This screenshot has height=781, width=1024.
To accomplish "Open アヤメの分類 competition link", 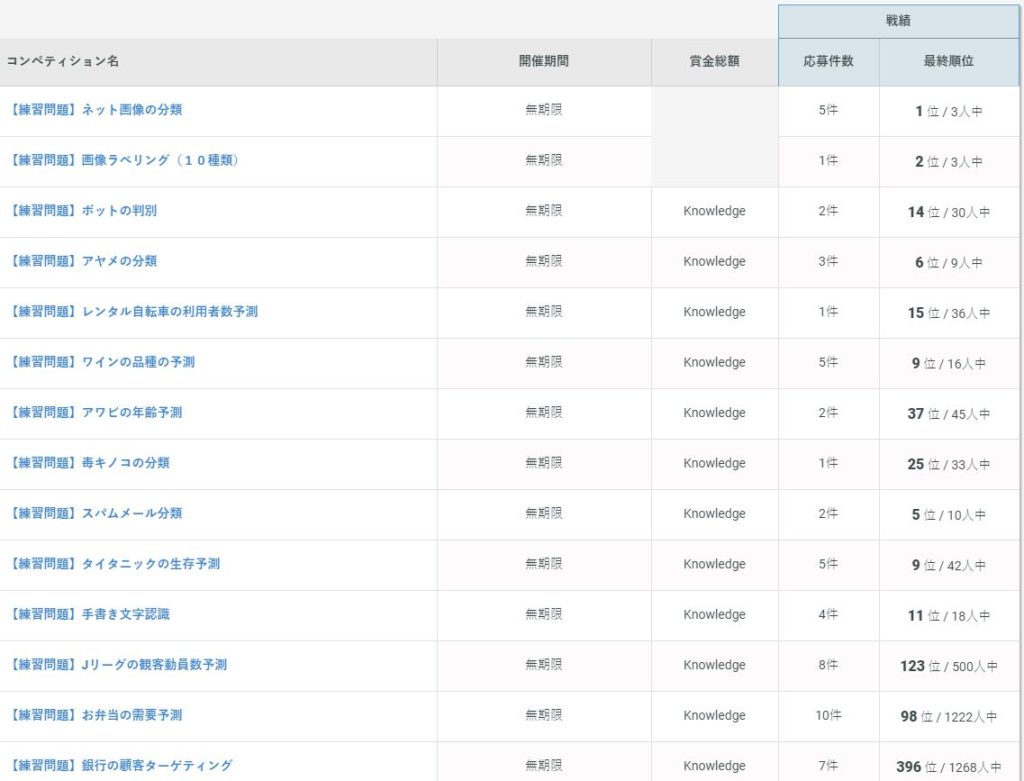I will tap(82, 261).
